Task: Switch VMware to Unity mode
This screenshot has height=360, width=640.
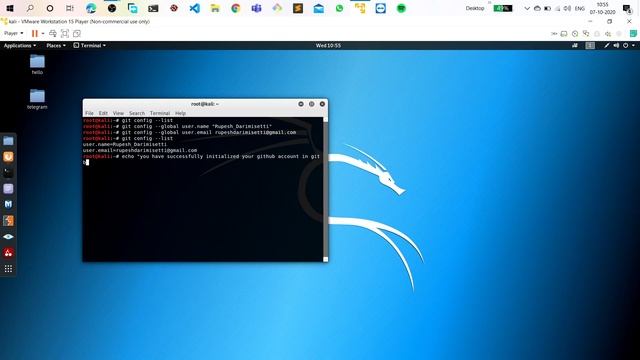Action: pos(77,33)
